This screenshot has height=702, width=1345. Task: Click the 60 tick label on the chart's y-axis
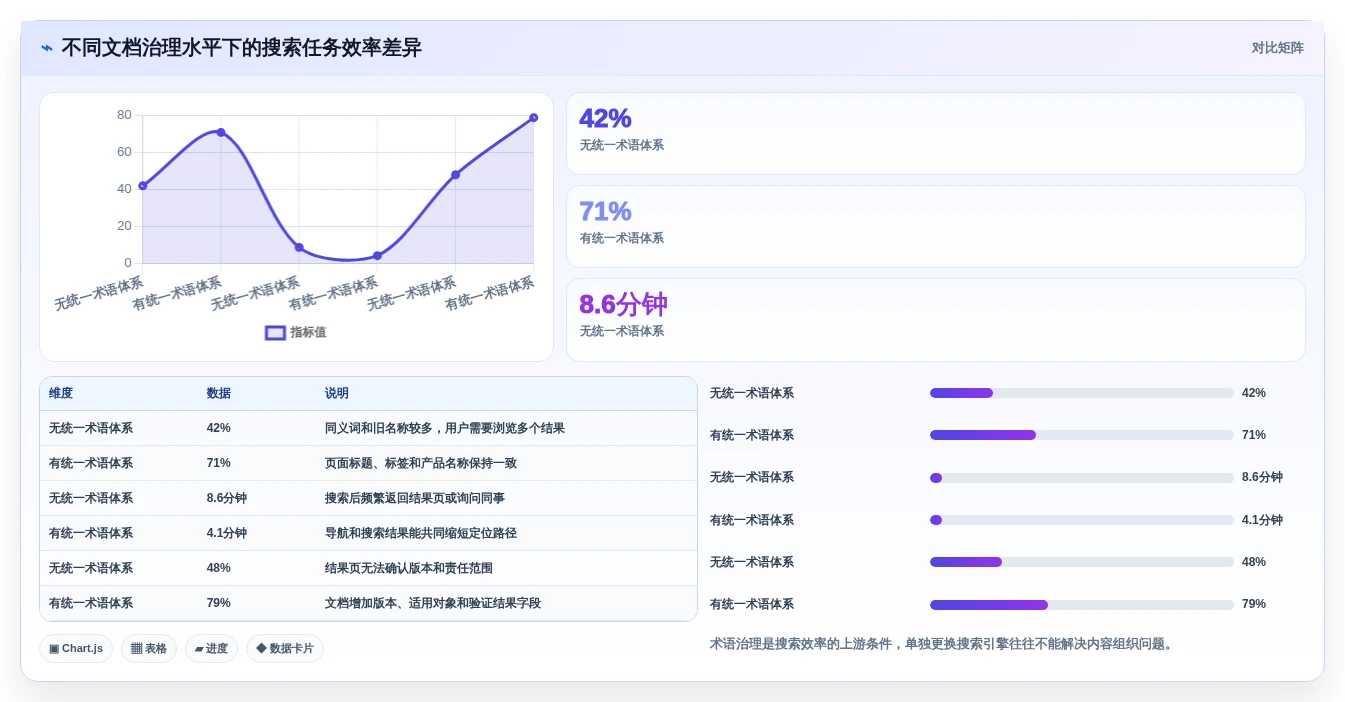point(124,152)
